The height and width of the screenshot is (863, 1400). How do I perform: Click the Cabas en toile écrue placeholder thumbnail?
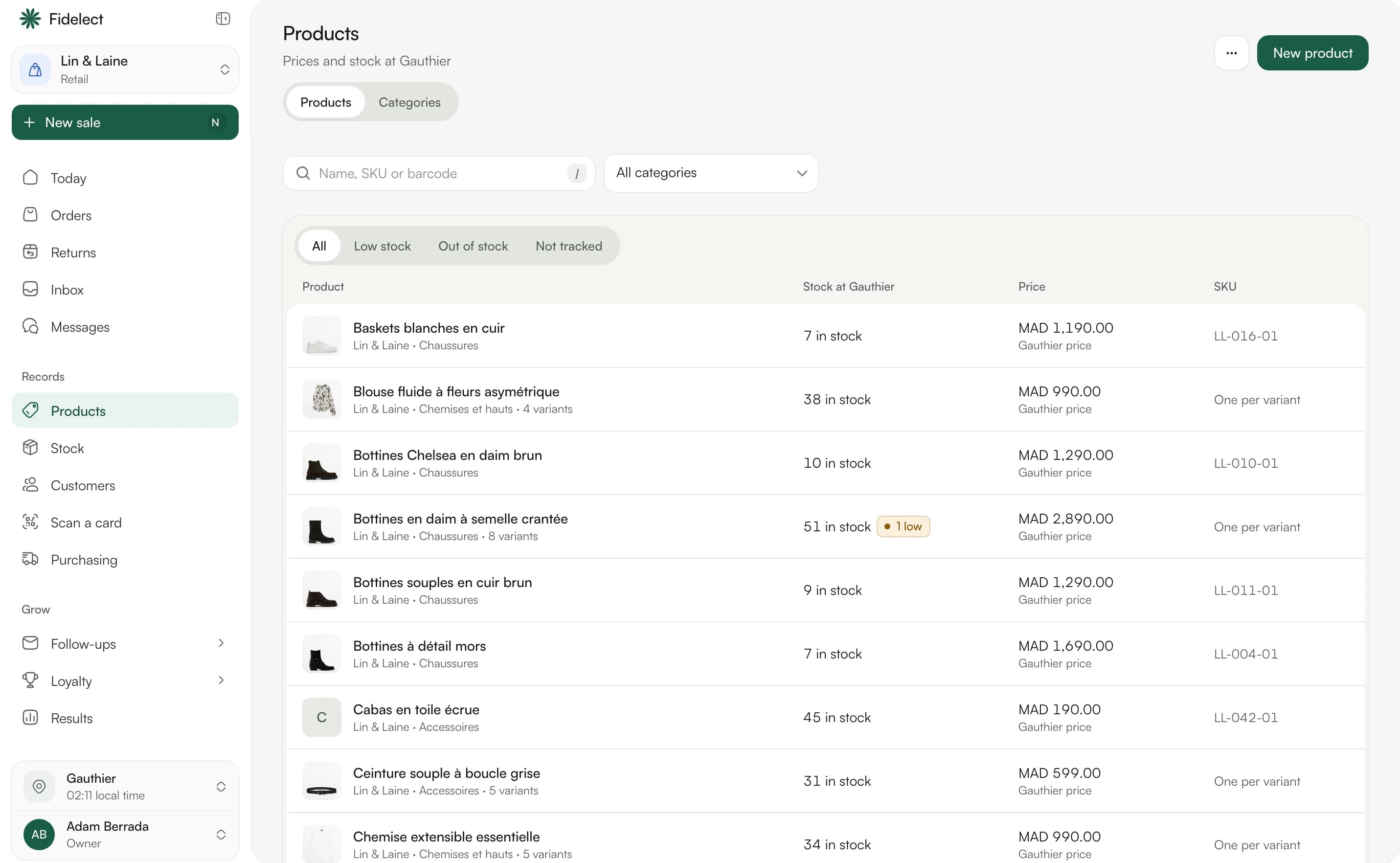(x=321, y=717)
